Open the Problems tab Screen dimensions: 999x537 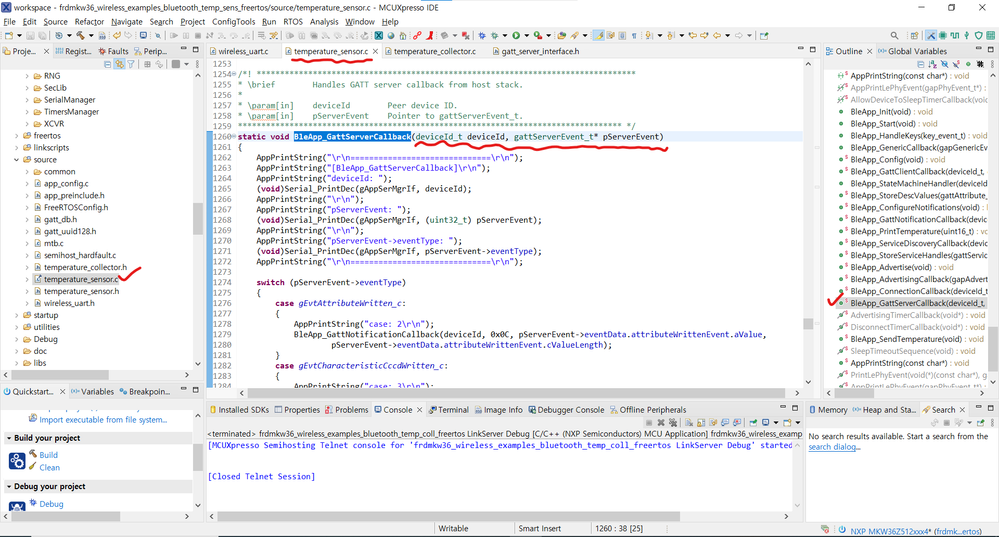click(x=347, y=410)
